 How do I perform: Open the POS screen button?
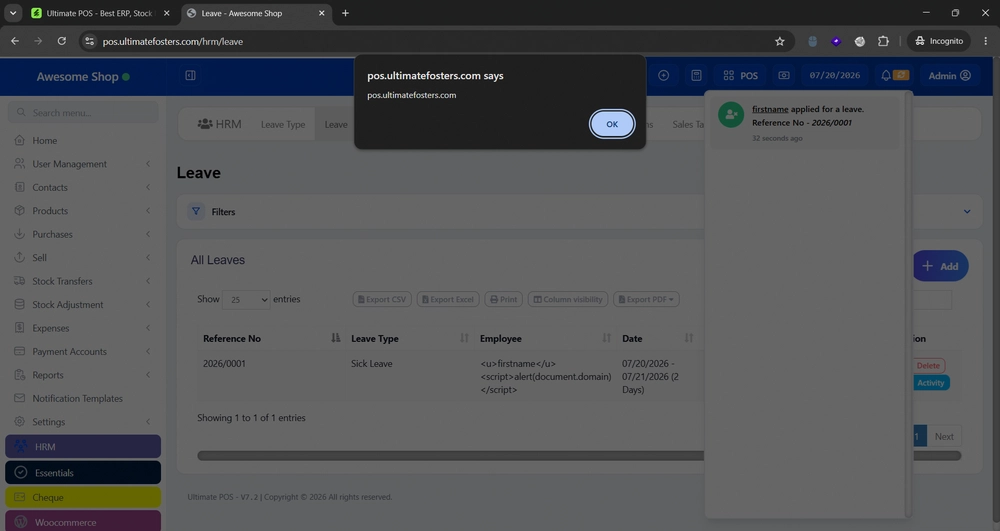[x=740, y=75]
